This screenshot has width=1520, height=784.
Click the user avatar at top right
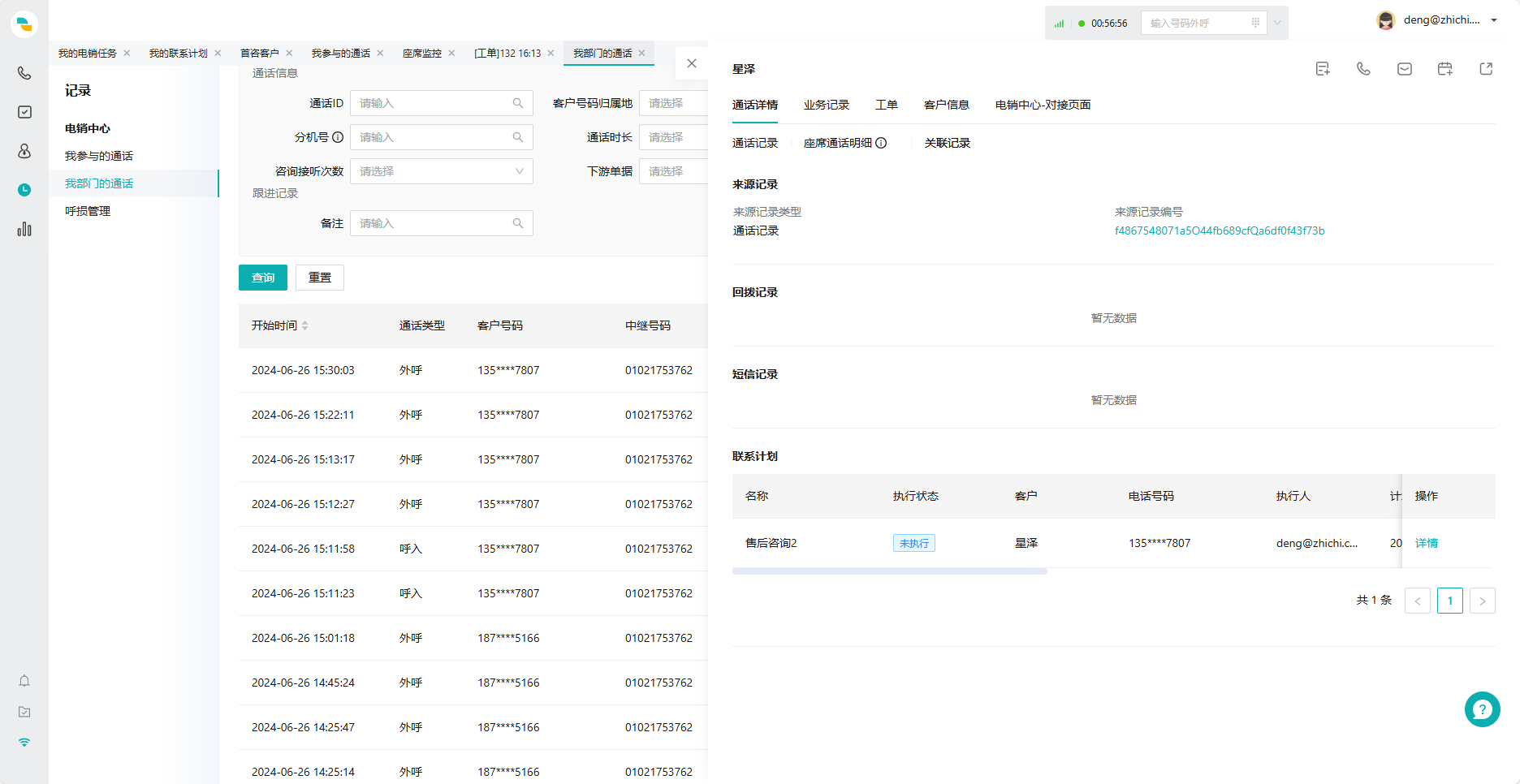click(x=1386, y=21)
